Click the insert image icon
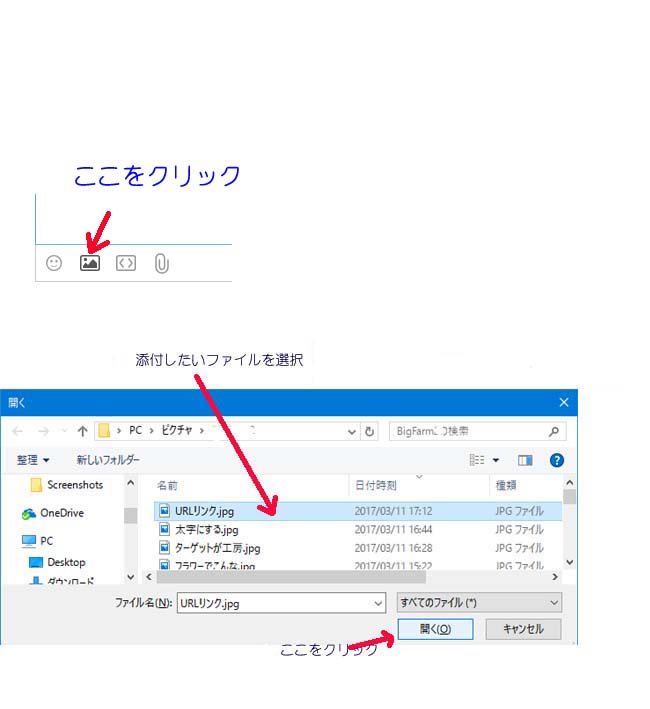Screen dimensions: 650x709 point(89,263)
